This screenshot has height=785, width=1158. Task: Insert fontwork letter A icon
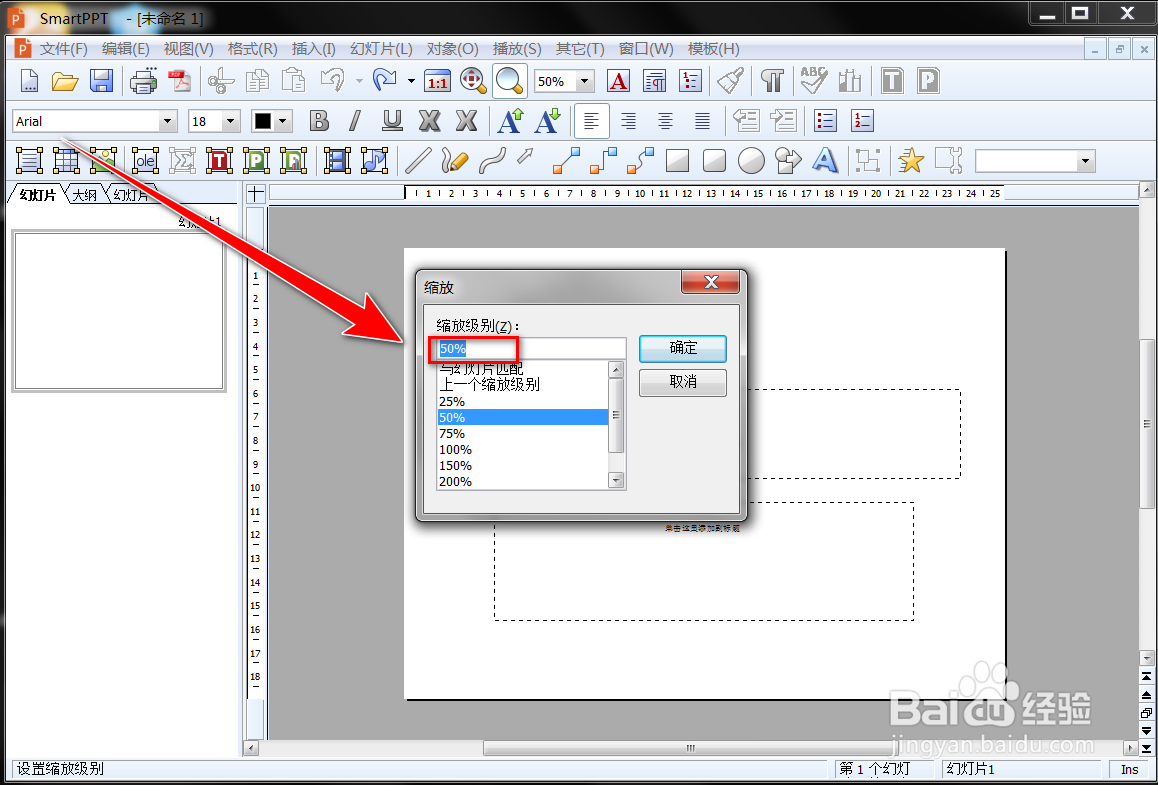825,160
